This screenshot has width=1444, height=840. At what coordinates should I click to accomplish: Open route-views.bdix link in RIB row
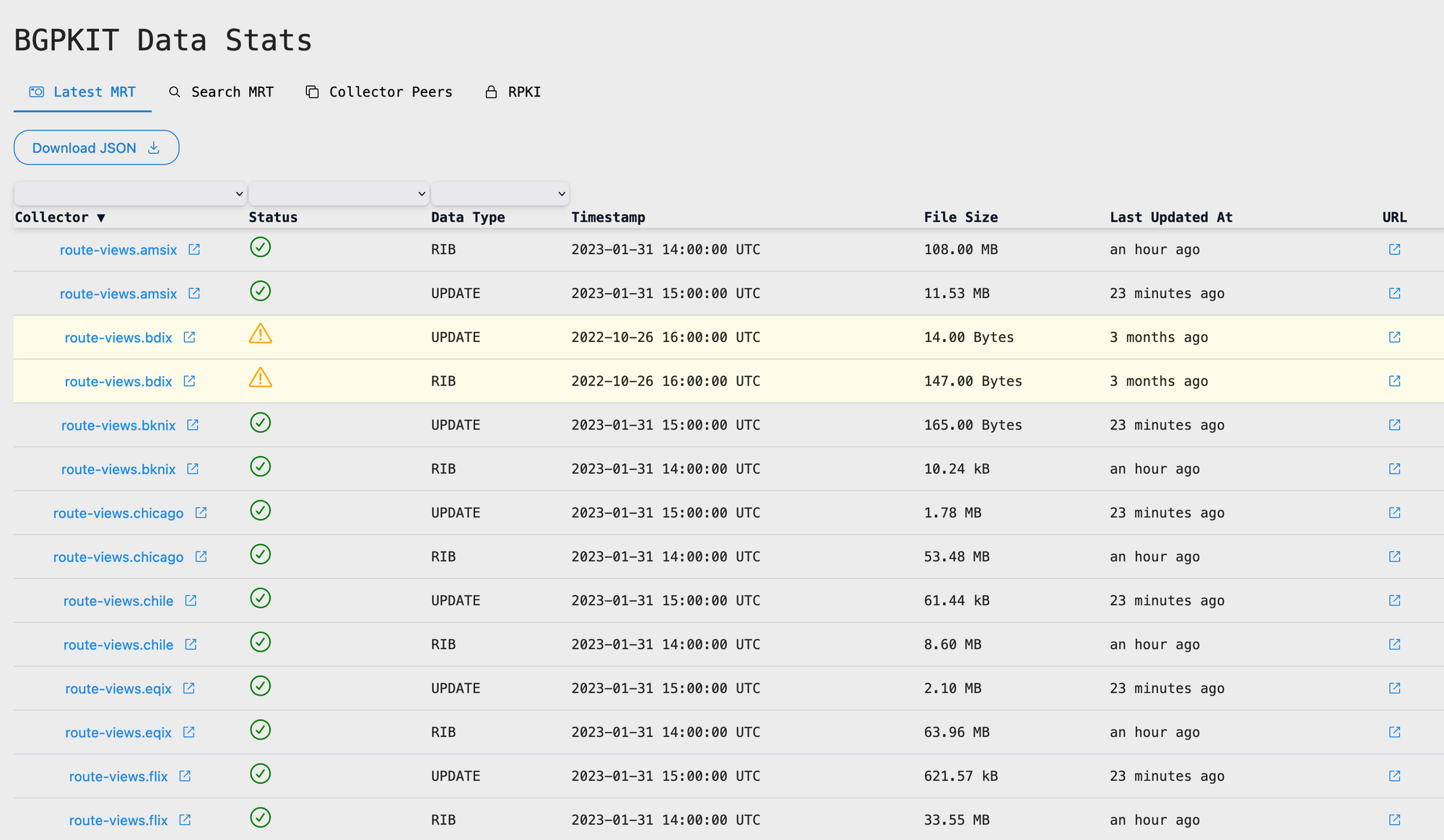(118, 381)
